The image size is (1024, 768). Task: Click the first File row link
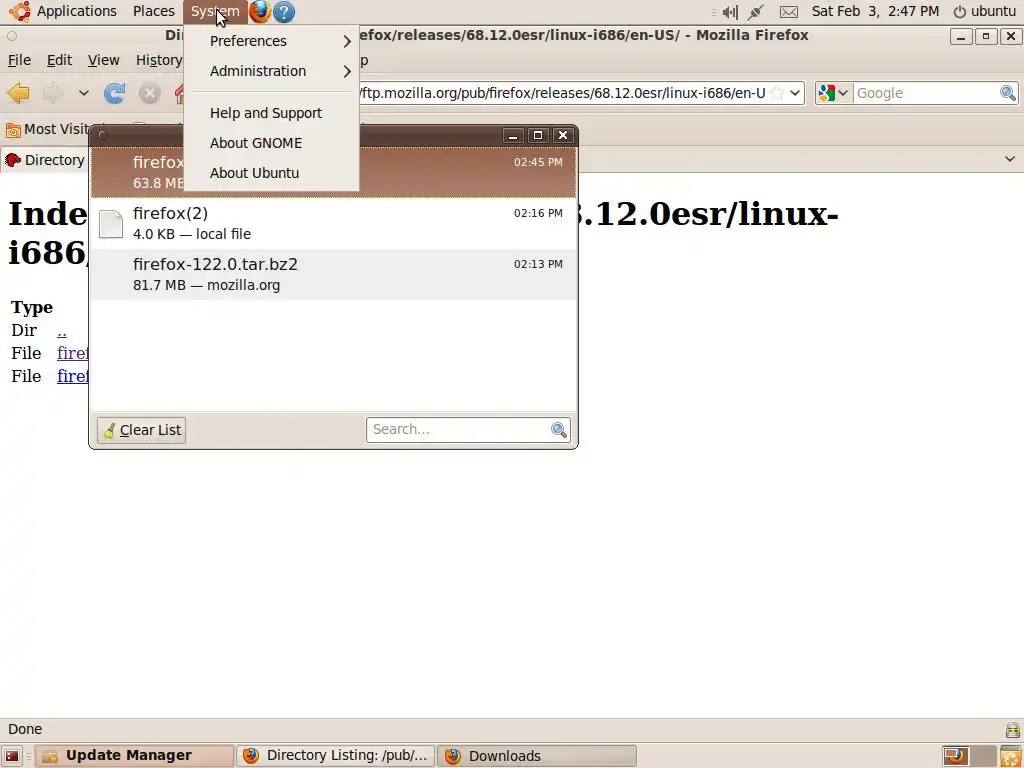point(72,353)
